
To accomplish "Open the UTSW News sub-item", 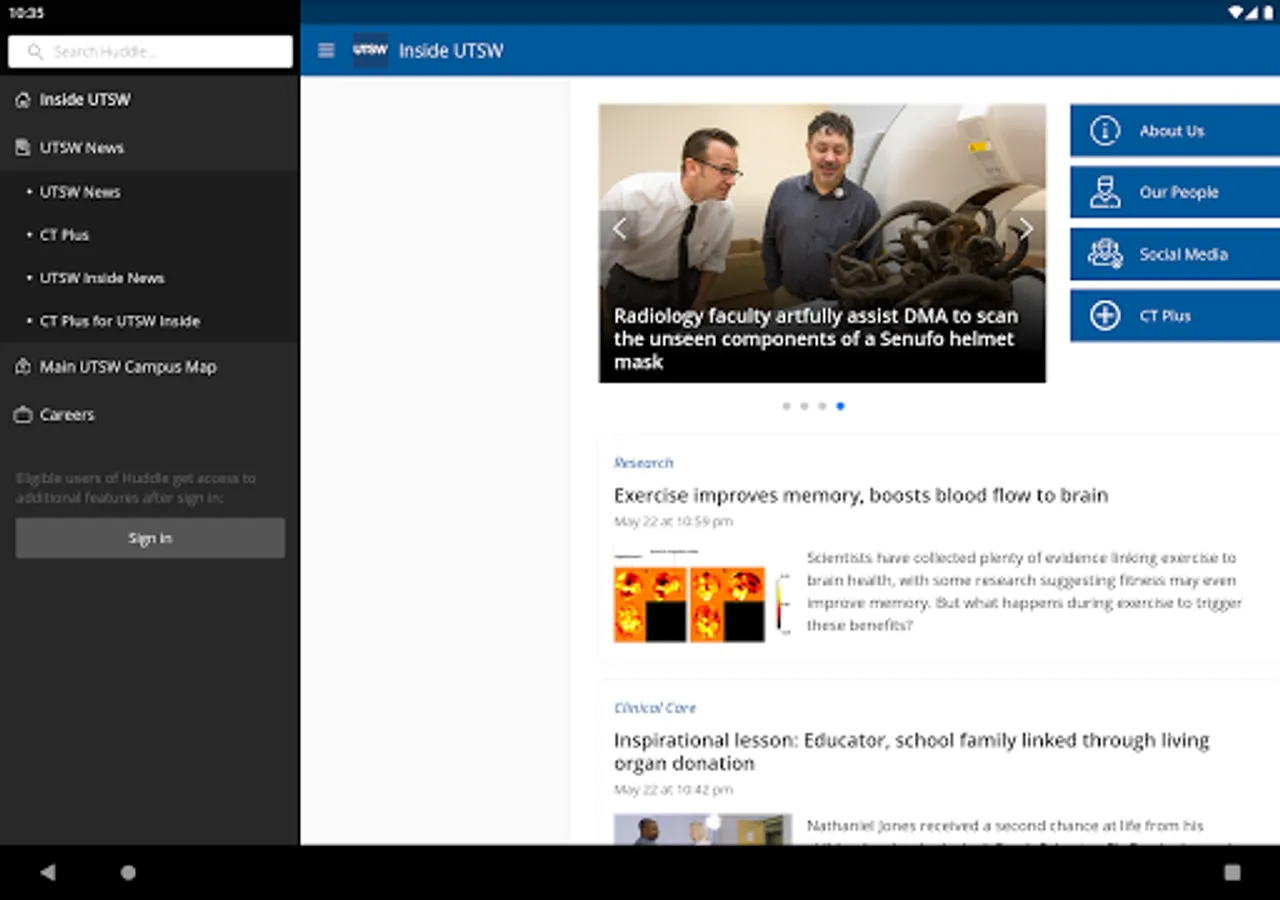I will [x=150, y=192].
